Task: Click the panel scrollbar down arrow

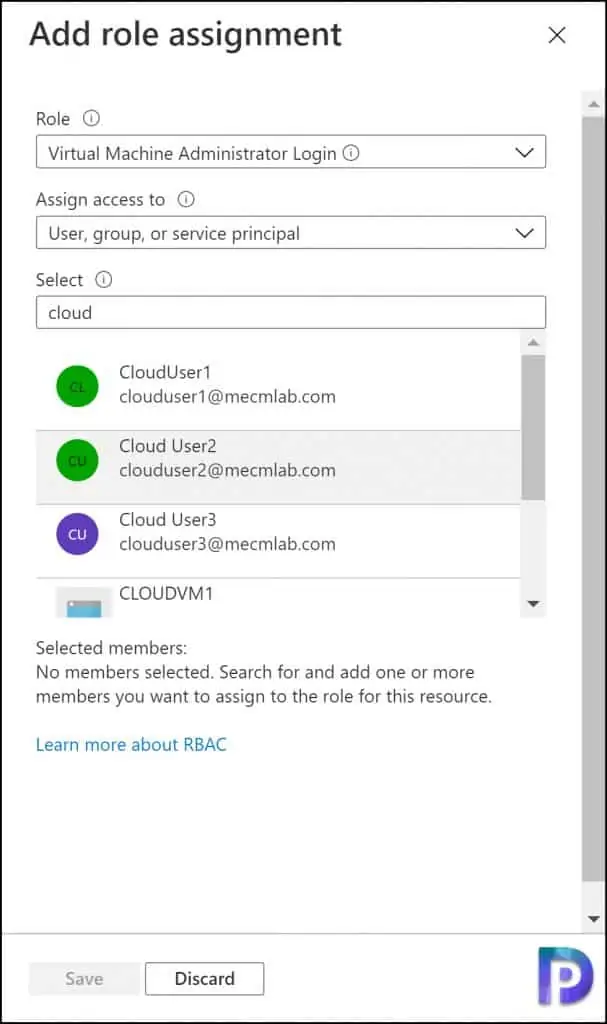Action: point(593,919)
